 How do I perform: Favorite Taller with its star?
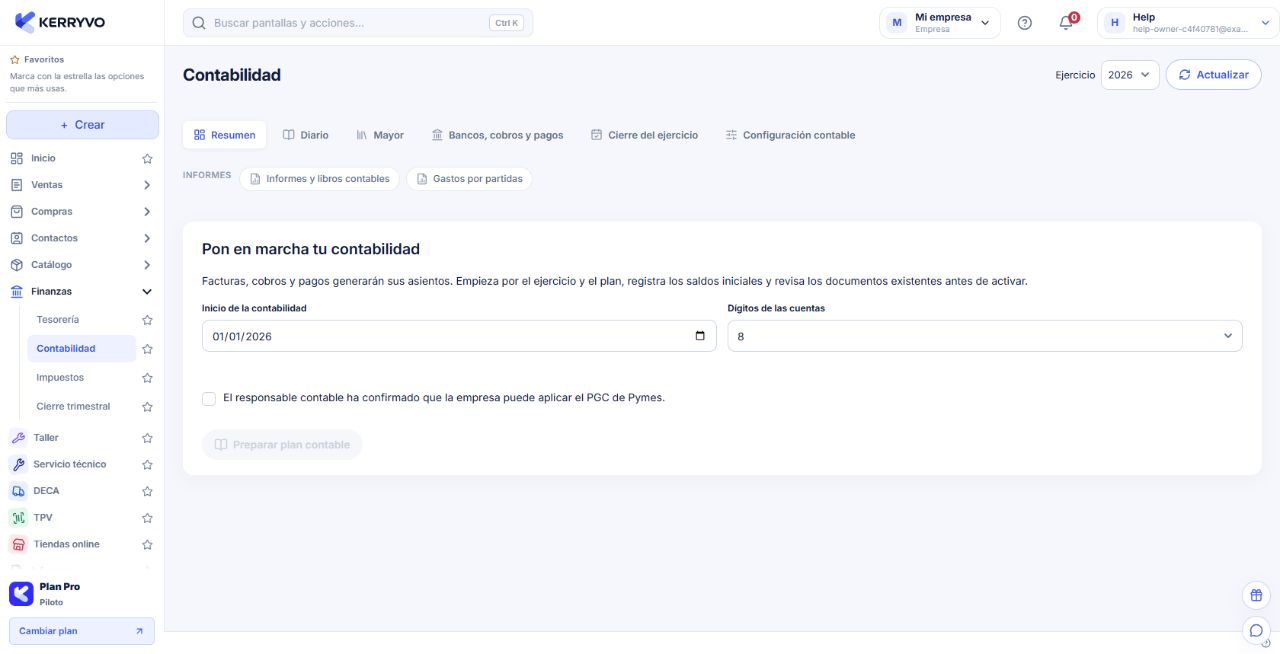tap(147, 438)
